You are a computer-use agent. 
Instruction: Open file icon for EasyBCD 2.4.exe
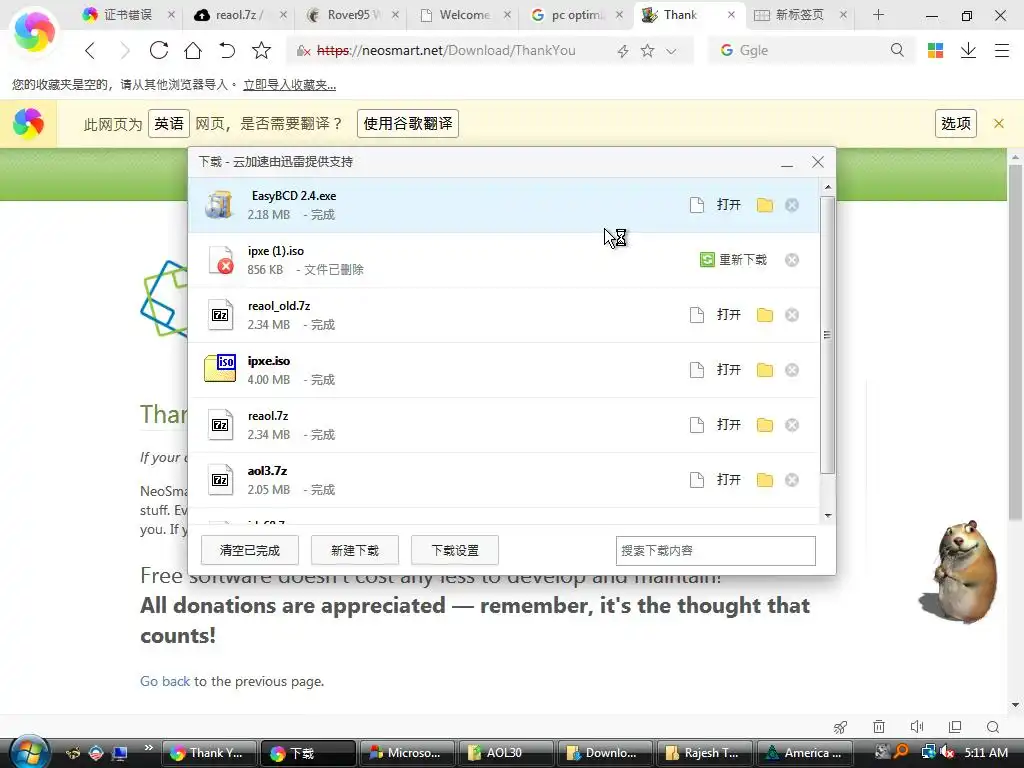[697, 205]
